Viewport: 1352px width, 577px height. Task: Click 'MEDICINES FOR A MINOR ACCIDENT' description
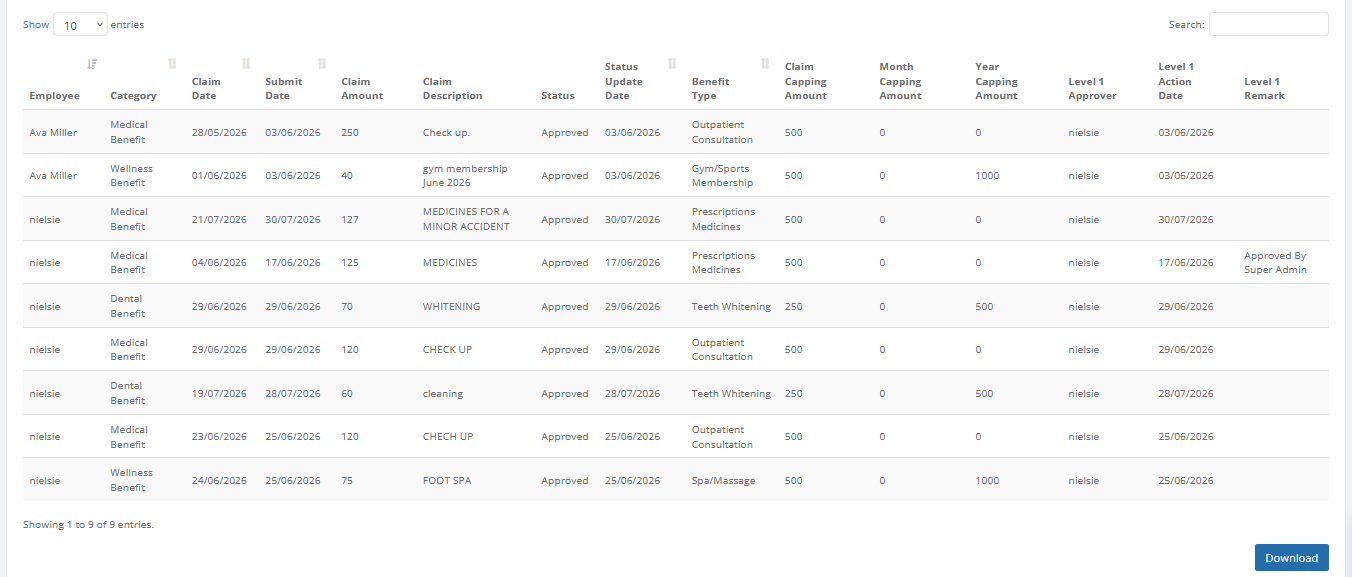click(x=466, y=219)
